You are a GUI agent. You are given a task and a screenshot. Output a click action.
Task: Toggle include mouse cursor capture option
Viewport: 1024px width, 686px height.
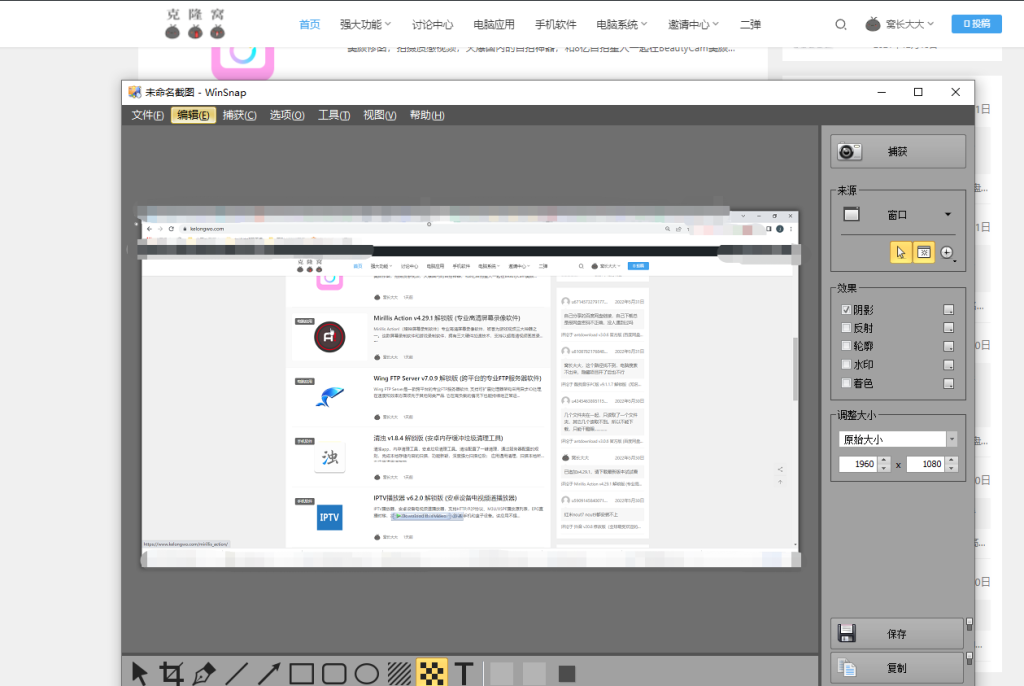pos(901,252)
